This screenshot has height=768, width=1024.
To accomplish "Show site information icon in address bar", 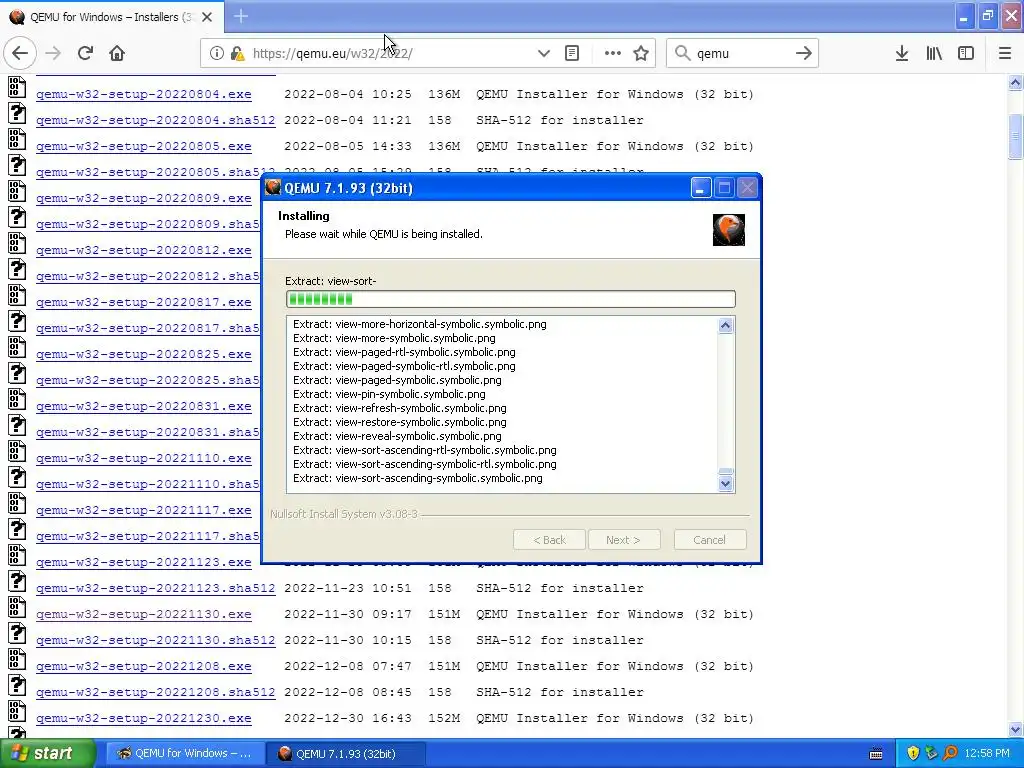I will (216, 54).
